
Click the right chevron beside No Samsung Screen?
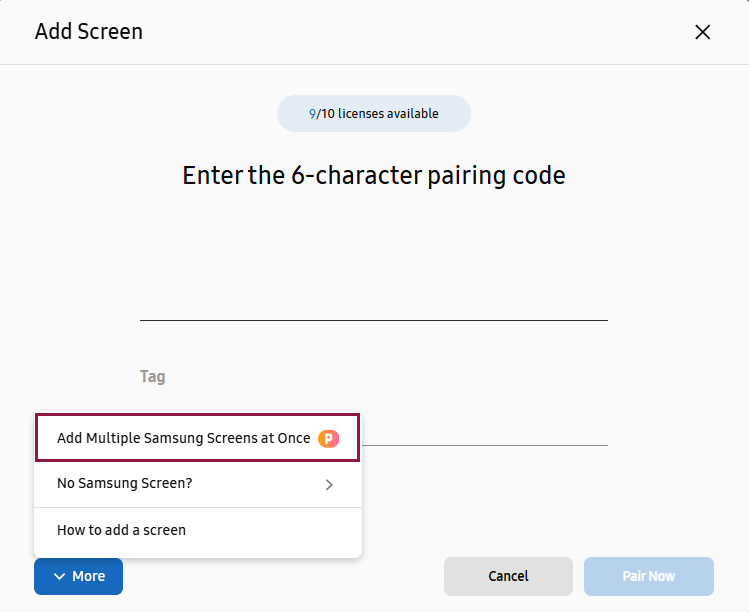(x=329, y=484)
